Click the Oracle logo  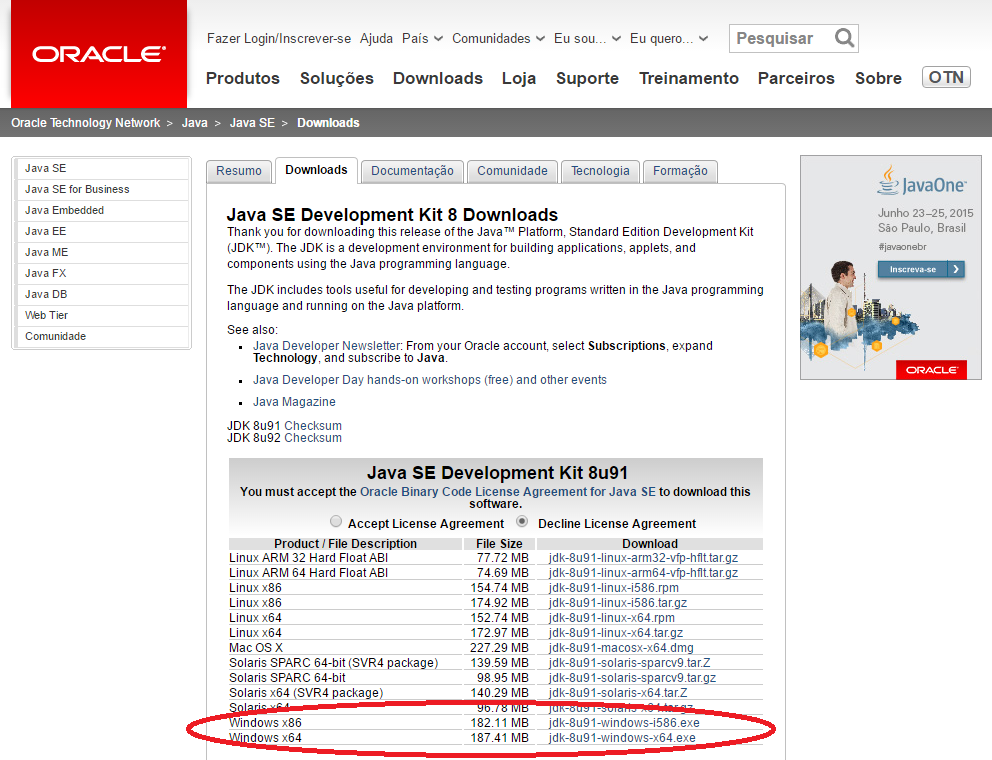pyautogui.click(x=99, y=54)
